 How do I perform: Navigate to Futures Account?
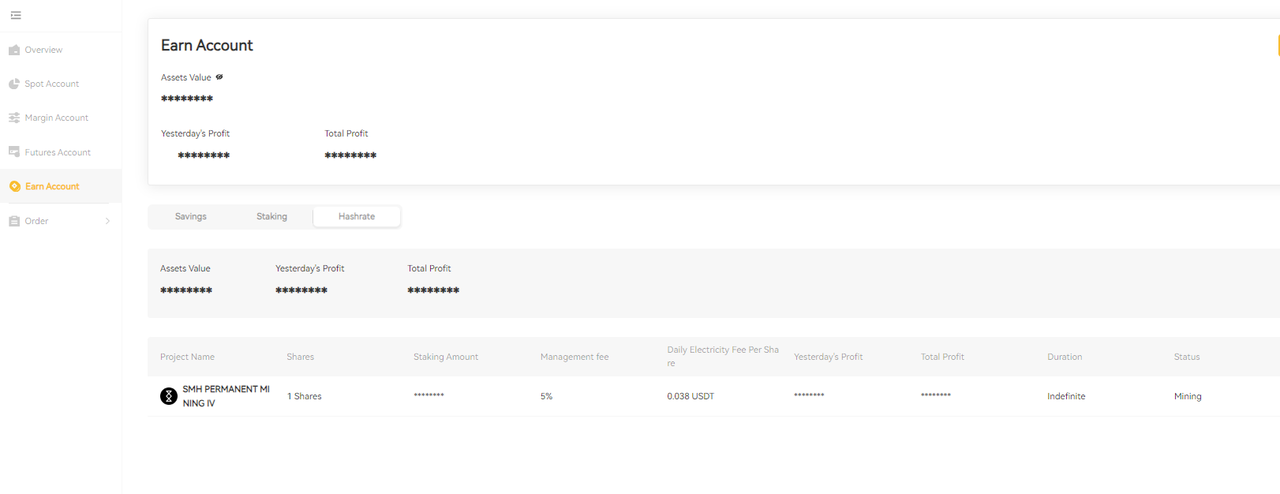point(58,152)
